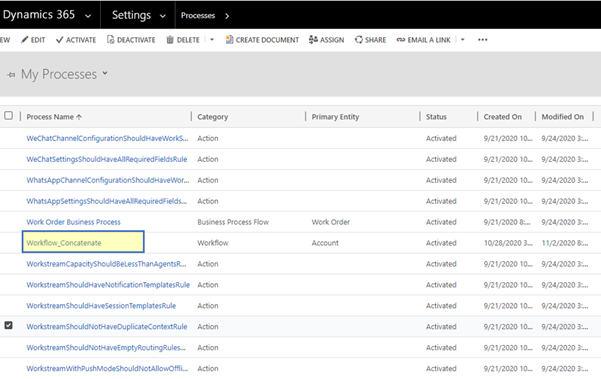Image resolution: width=601 pixels, height=379 pixels.
Task: Click Processes in the navigation bar
Action: (x=198, y=16)
